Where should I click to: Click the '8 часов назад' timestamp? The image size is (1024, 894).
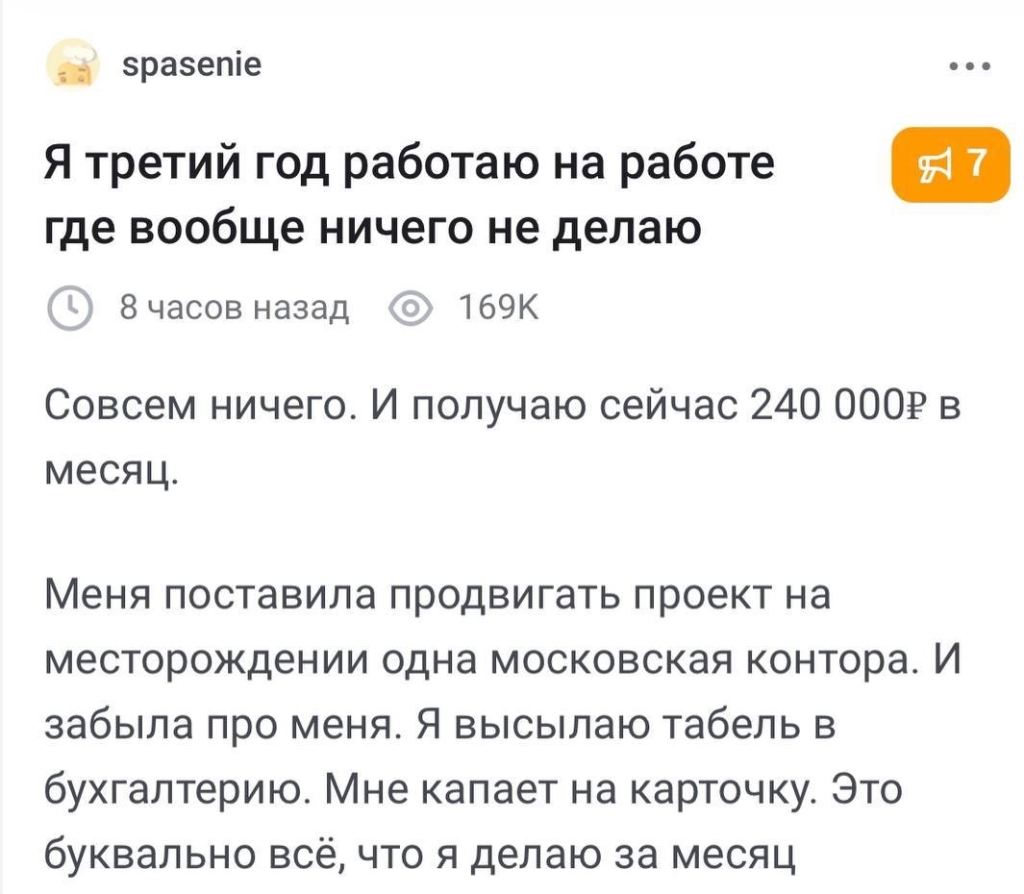pos(234,307)
